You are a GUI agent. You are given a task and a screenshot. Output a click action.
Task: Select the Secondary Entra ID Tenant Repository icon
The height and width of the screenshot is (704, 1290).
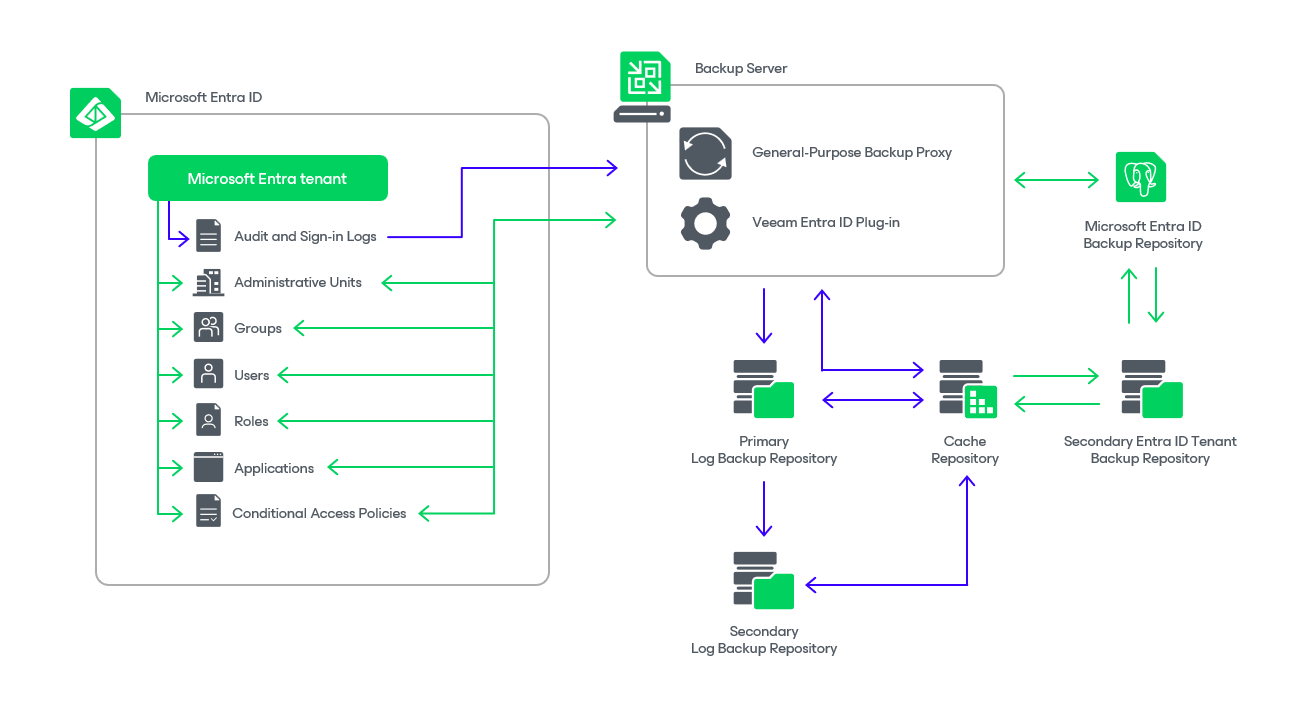[x=1152, y=388]
